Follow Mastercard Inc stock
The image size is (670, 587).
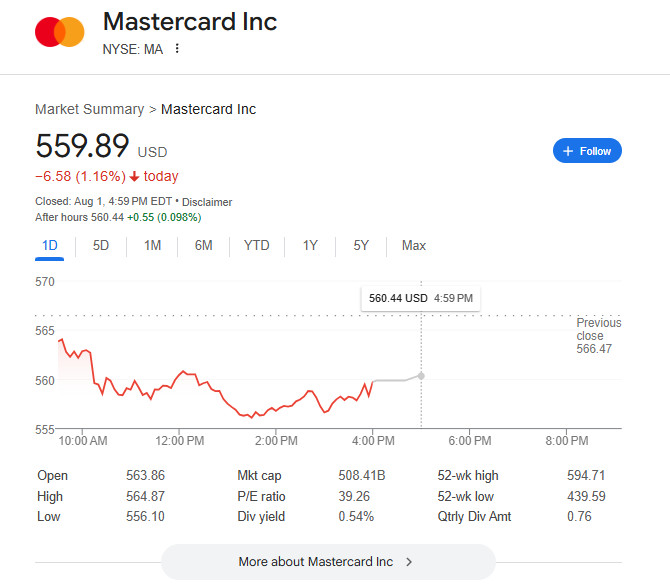point(588,151)
